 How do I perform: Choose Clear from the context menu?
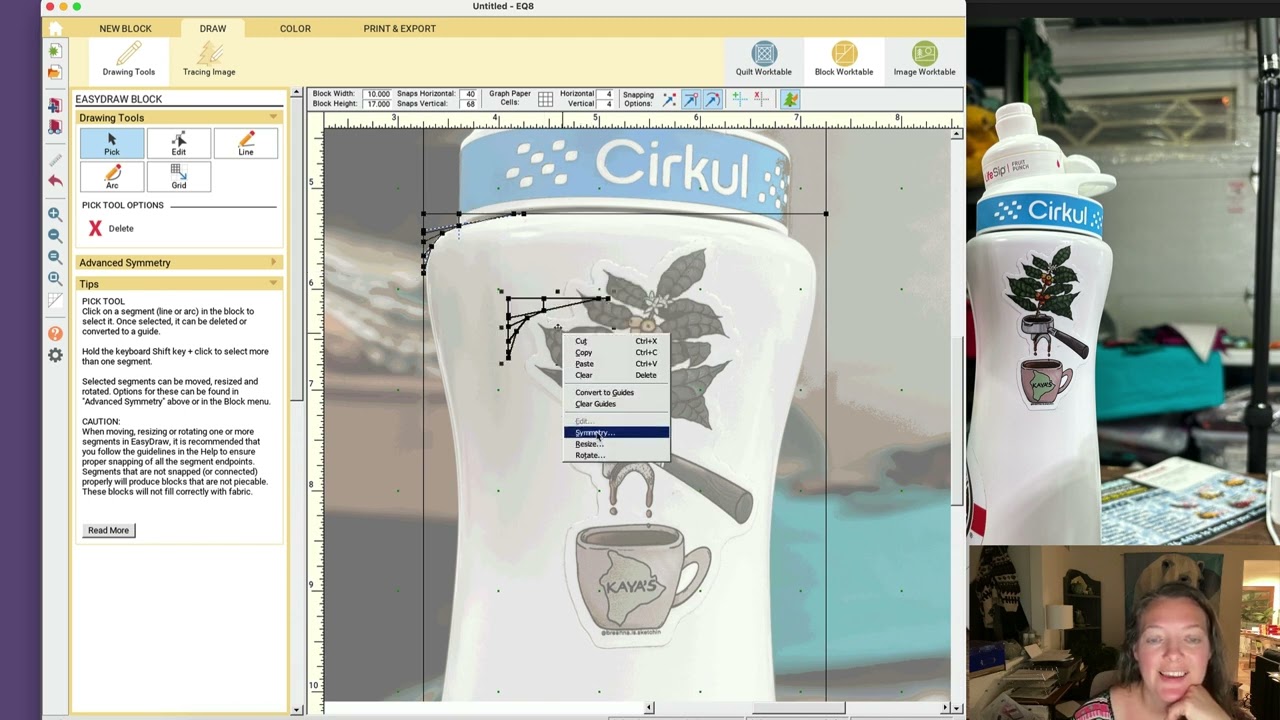pyautogui.click(x=616, y=375)
